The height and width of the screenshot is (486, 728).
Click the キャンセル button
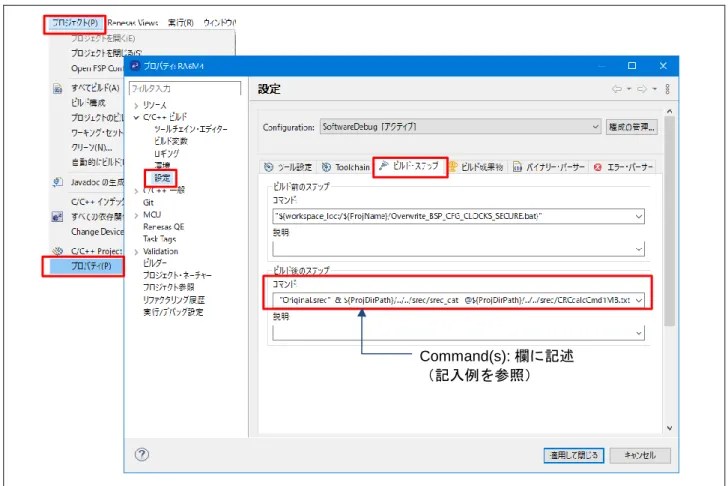pyautogui.click(x=640, y=455)
